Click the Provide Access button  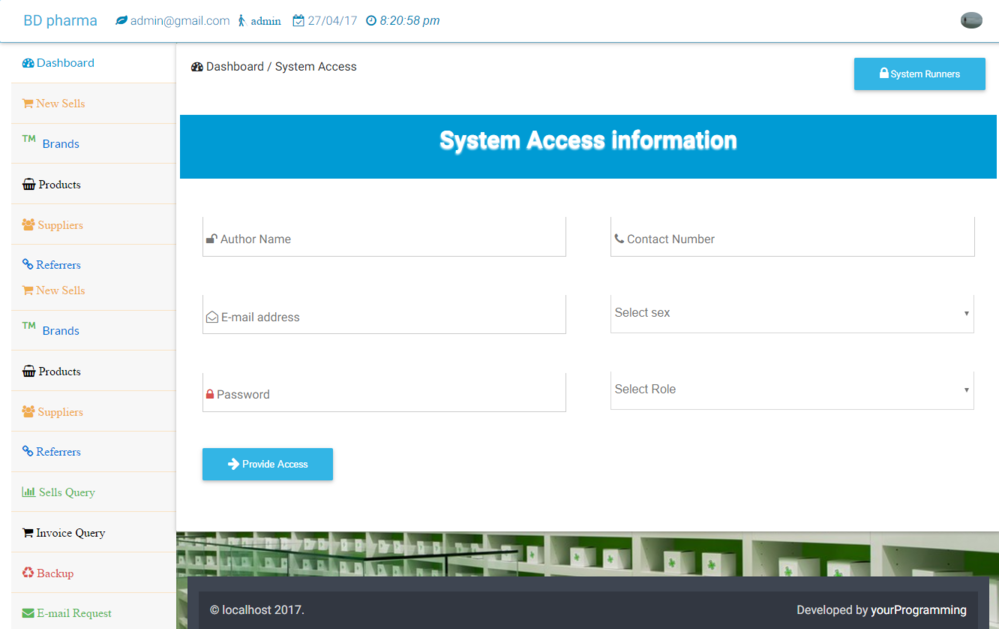[x=267, y=464]
